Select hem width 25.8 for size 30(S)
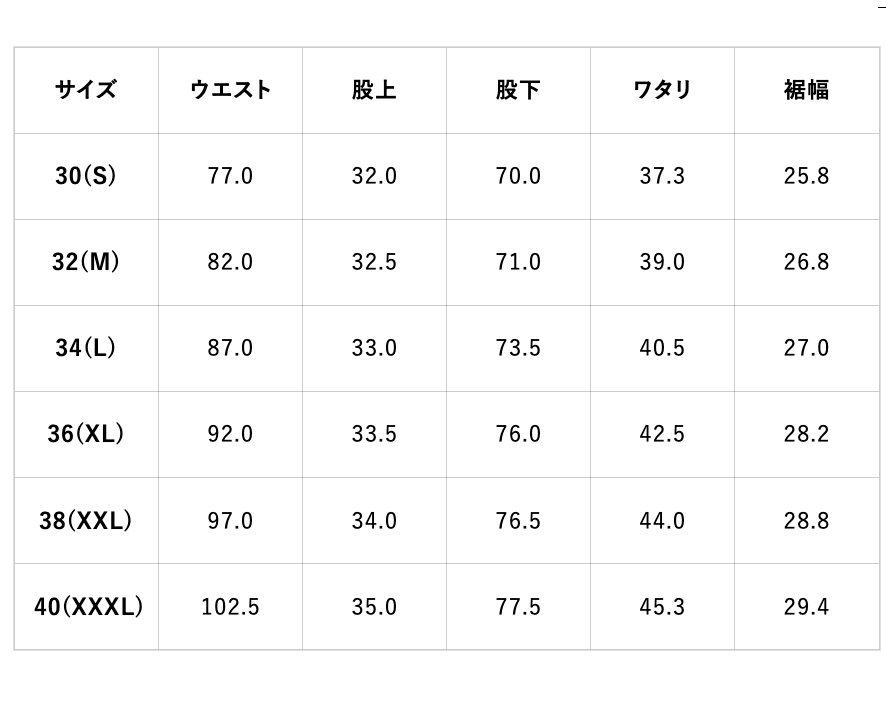 click(x=806, y=176)
